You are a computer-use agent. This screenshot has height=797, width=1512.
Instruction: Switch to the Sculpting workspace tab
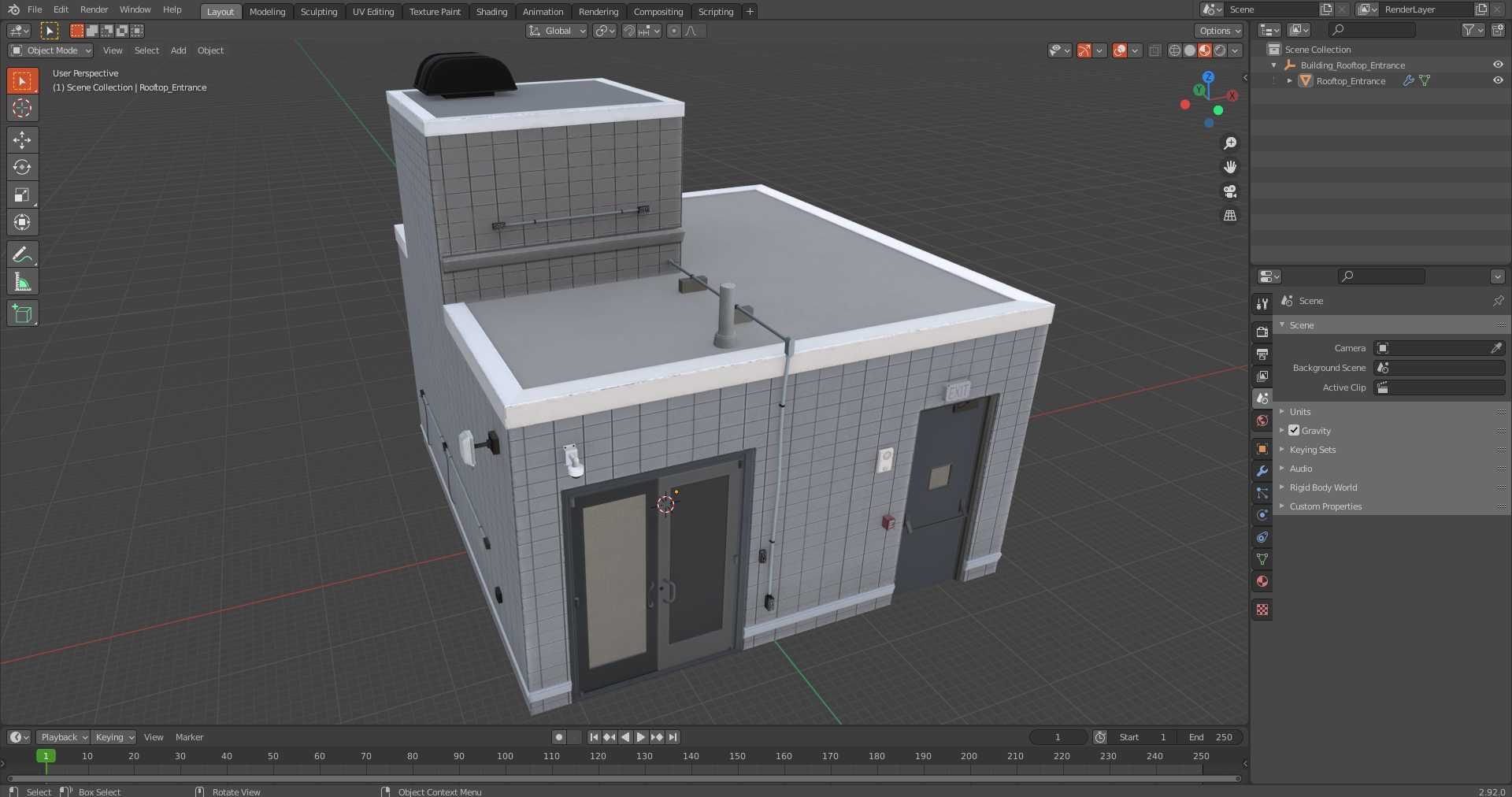point(319,12)
